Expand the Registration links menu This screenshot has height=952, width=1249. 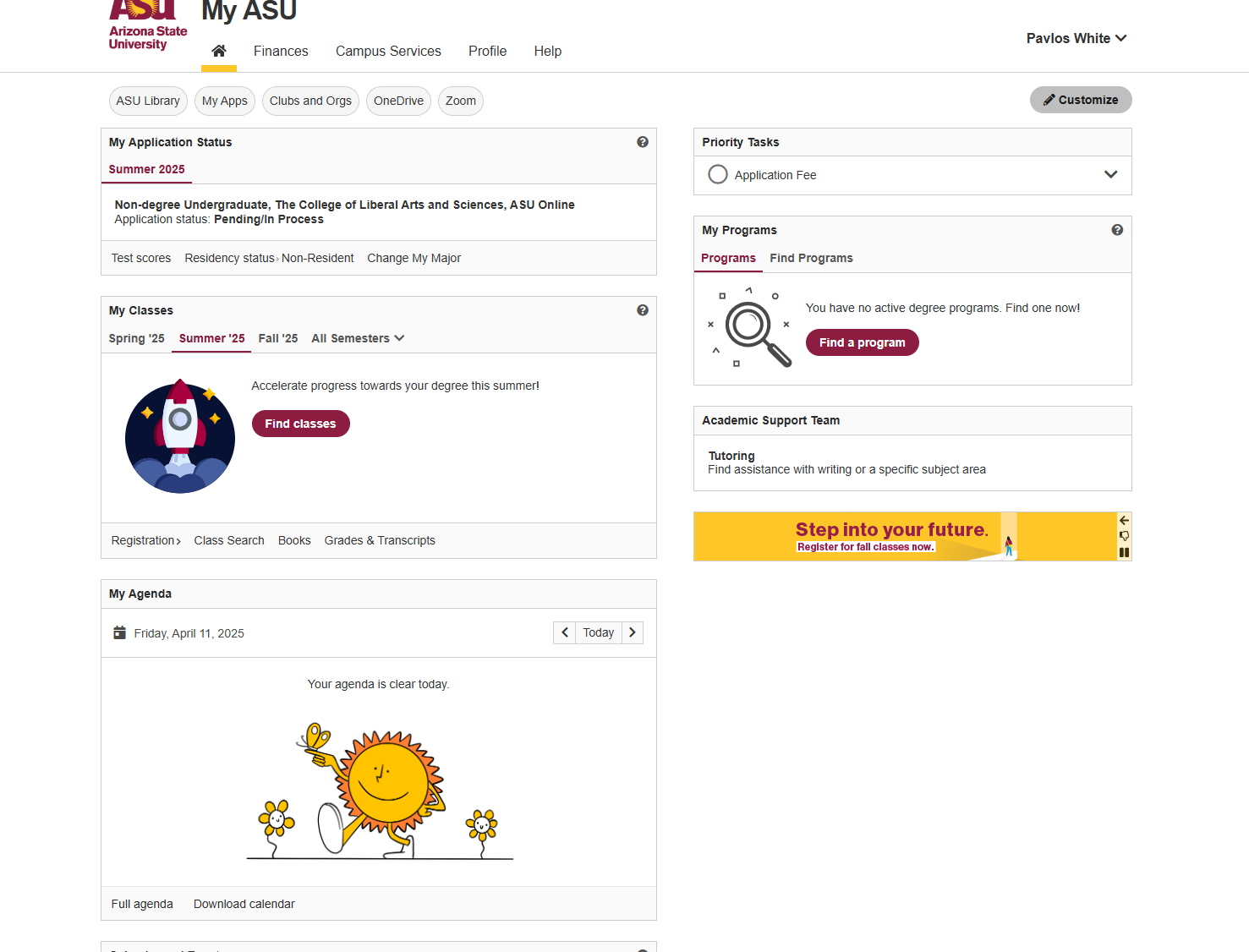pos(146,540)
